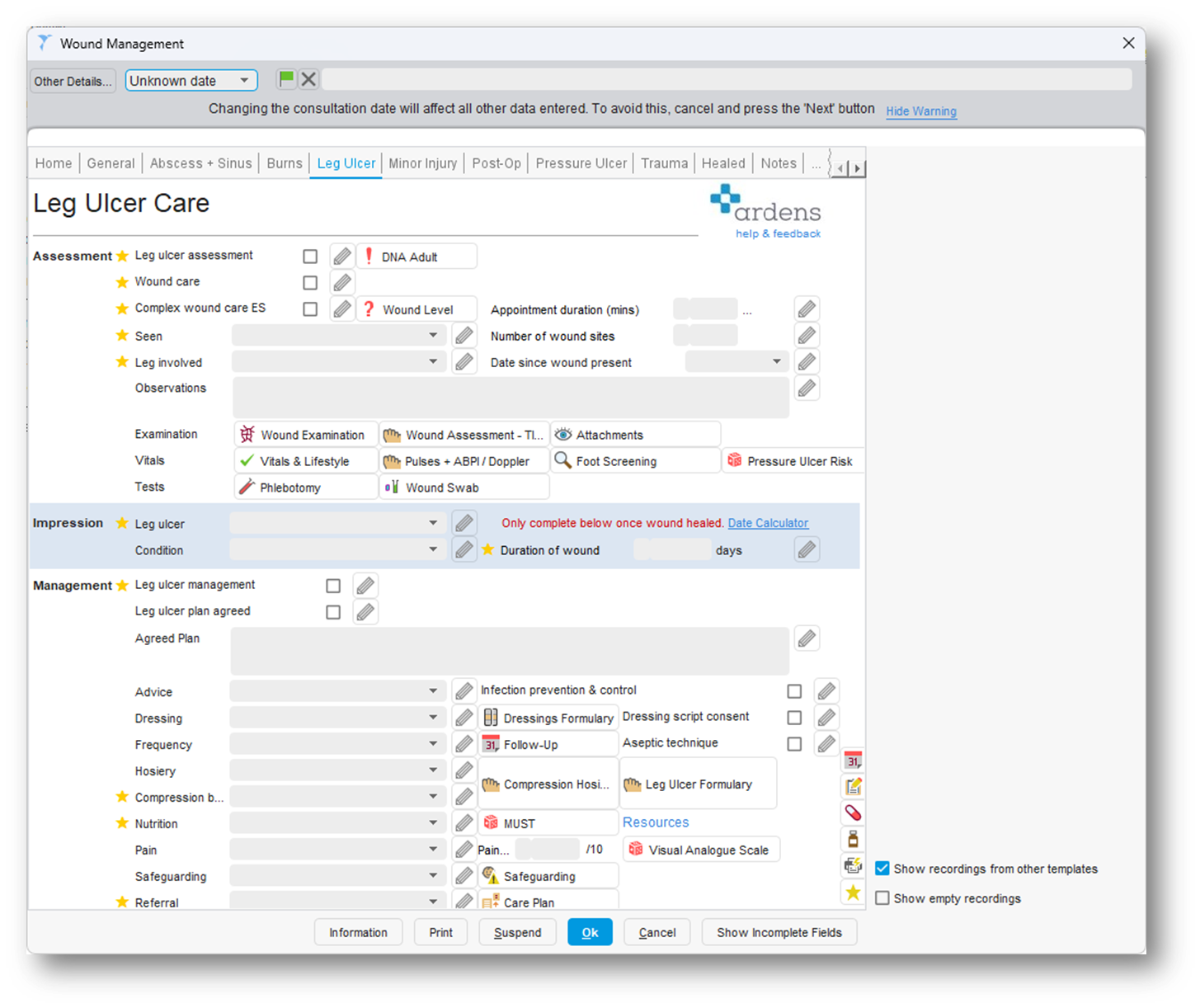The height and width of the screenshot is (1008, 1200).
Task: Click in the Agreed Plan text box
Action: coord(510,651)
